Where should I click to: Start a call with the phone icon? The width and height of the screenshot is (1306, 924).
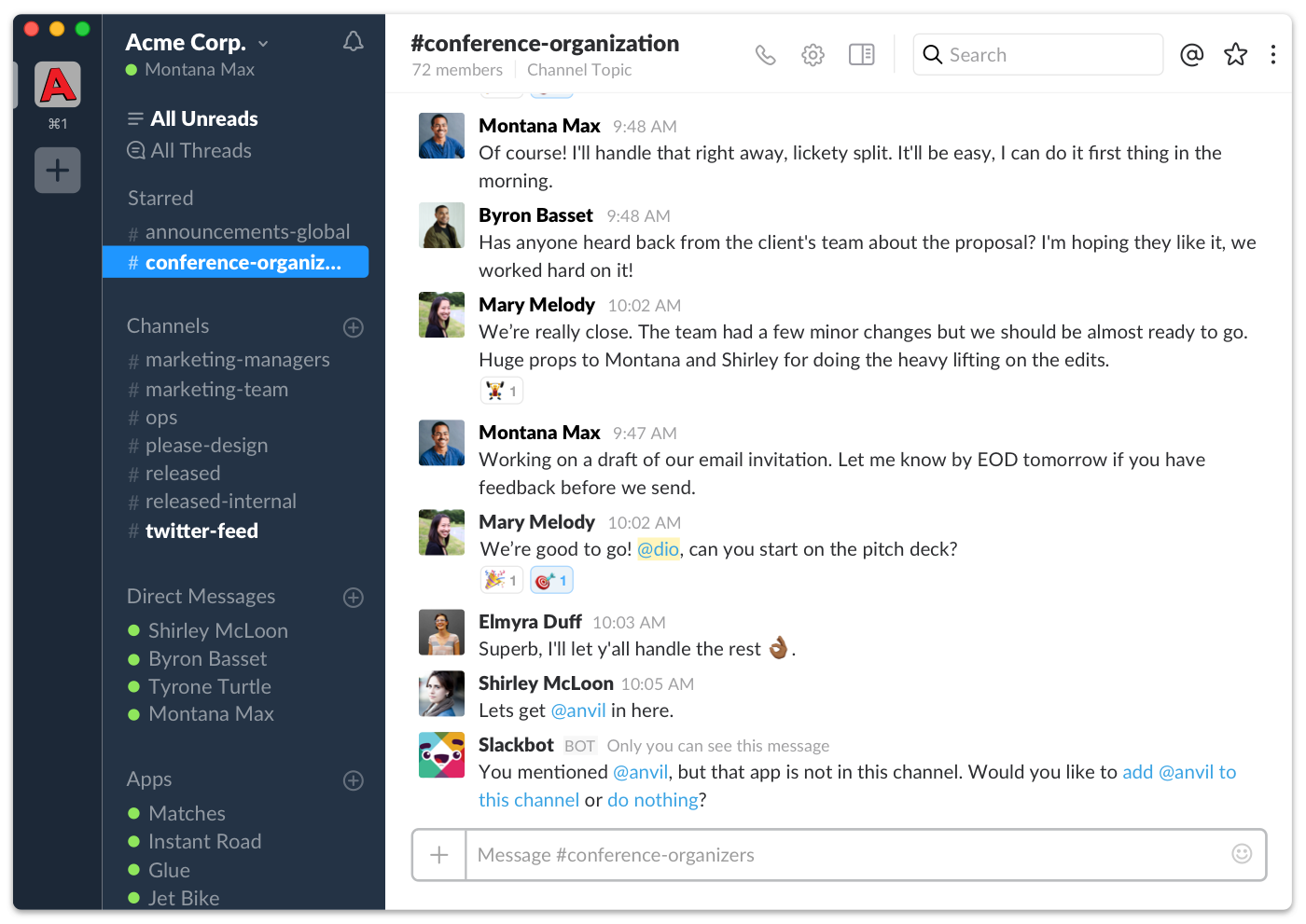coord(765,54)
